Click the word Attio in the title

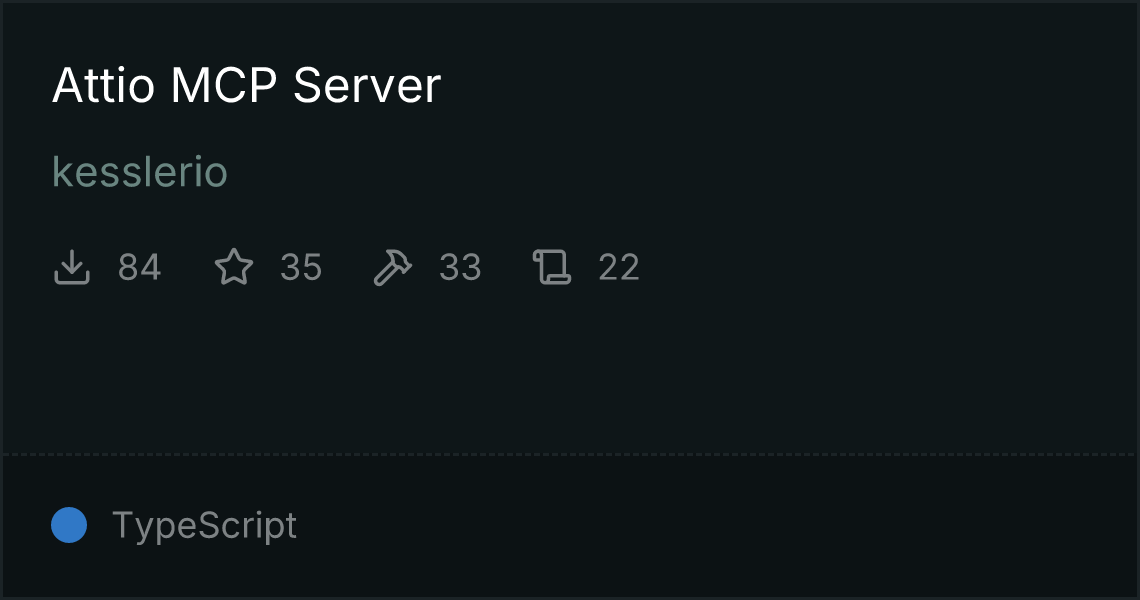click(103, 85)
